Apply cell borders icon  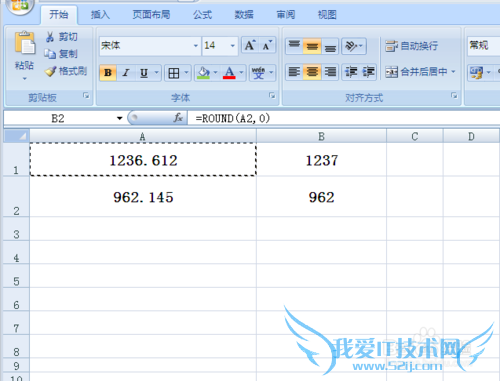(x=174, y=73)
